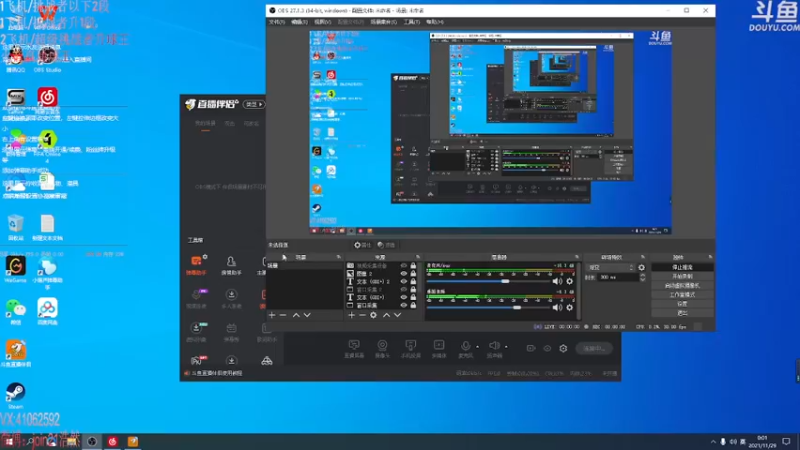The image size is (800, 450).
Task: Toggle lock on 视频采集设备 source
Action: point(413,266)
